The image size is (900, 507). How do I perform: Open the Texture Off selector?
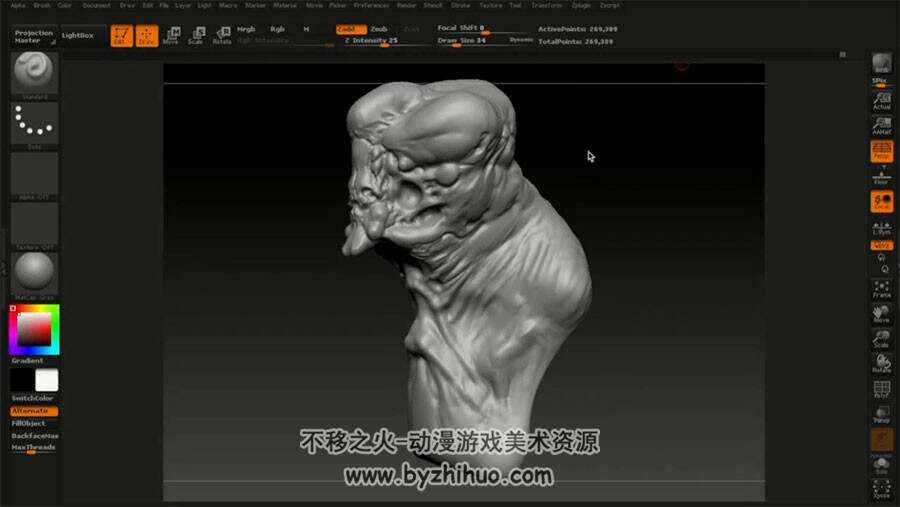coord(34,224)
